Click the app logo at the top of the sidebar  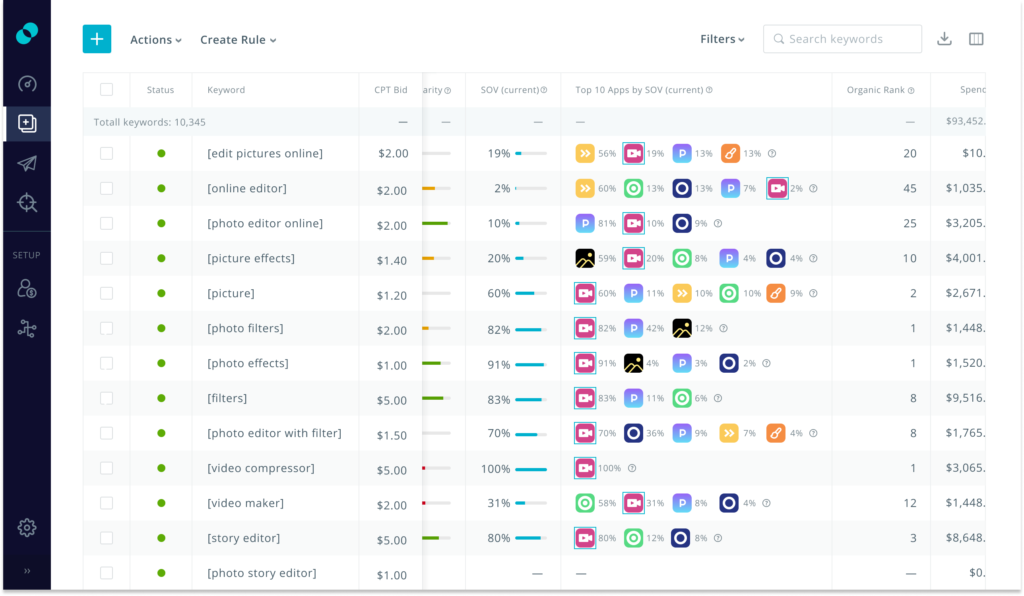click(26, 33)
